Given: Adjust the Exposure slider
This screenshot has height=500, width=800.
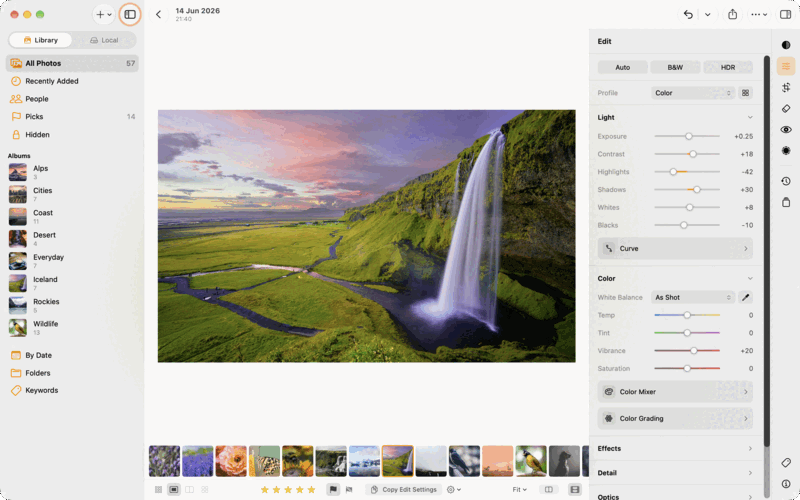Looking at the screenshot, I should 687,136.
